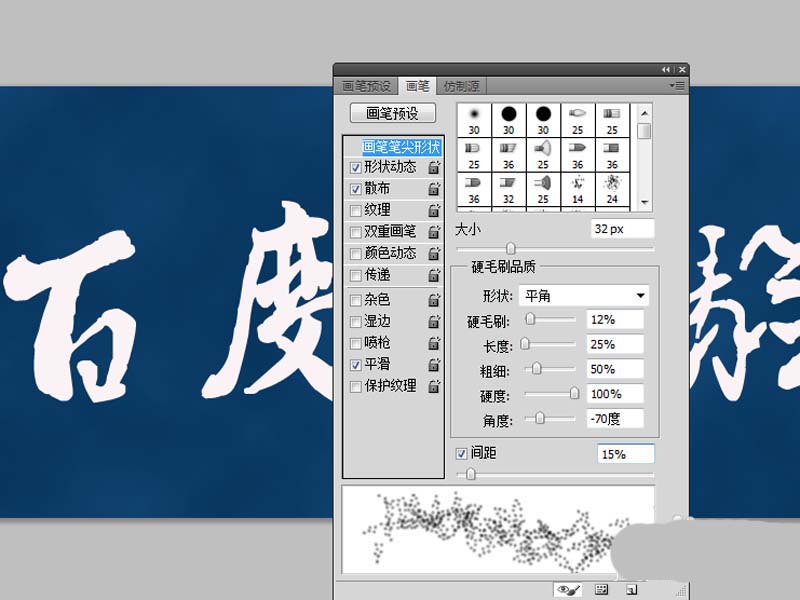Enable the 纹理 checkbox
Image resolution: width=800 pixels, height=600 pixels.
356,210
